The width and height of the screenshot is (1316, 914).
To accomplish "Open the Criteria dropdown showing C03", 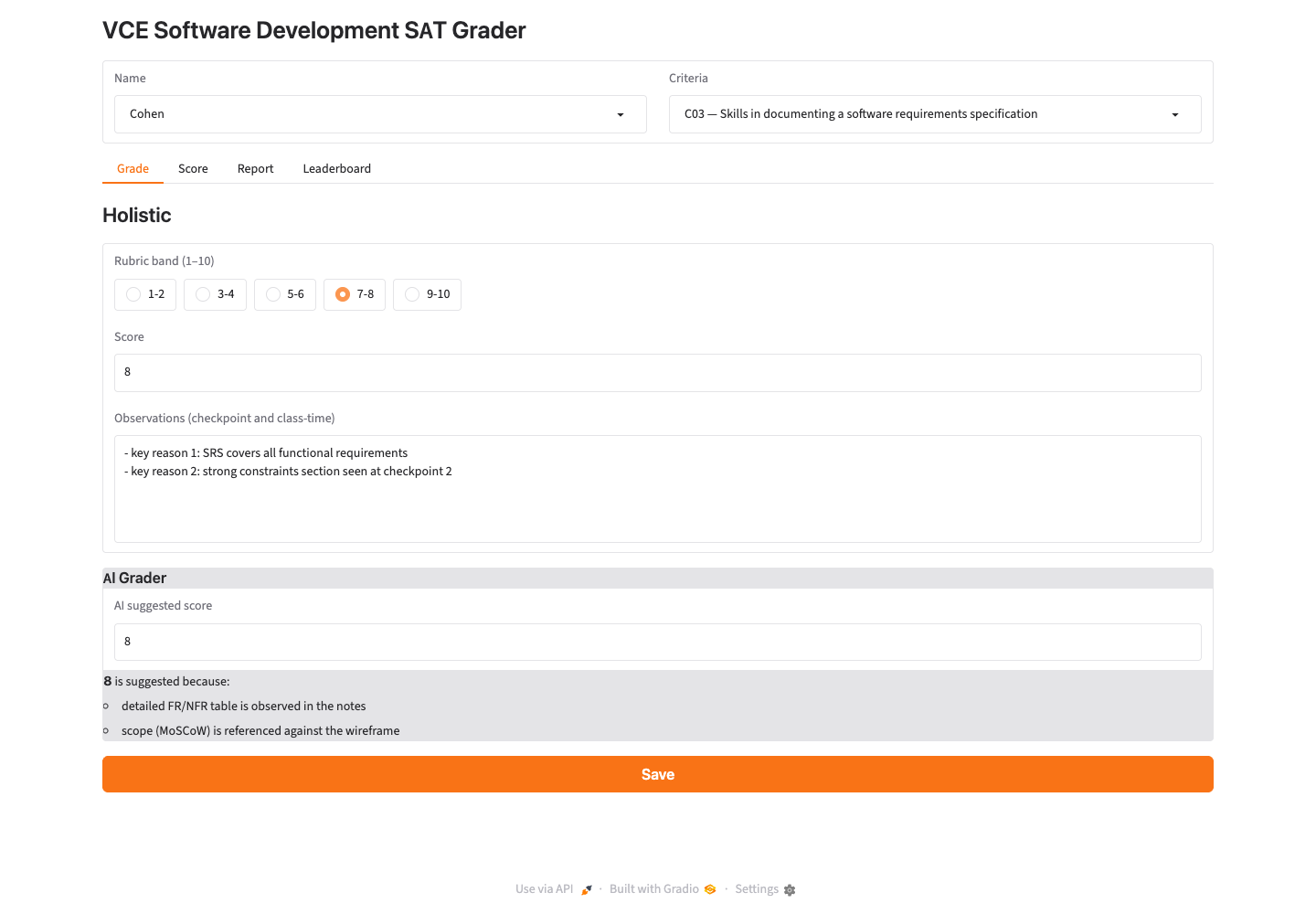I will pyautogui.click(x=935, y=114).
